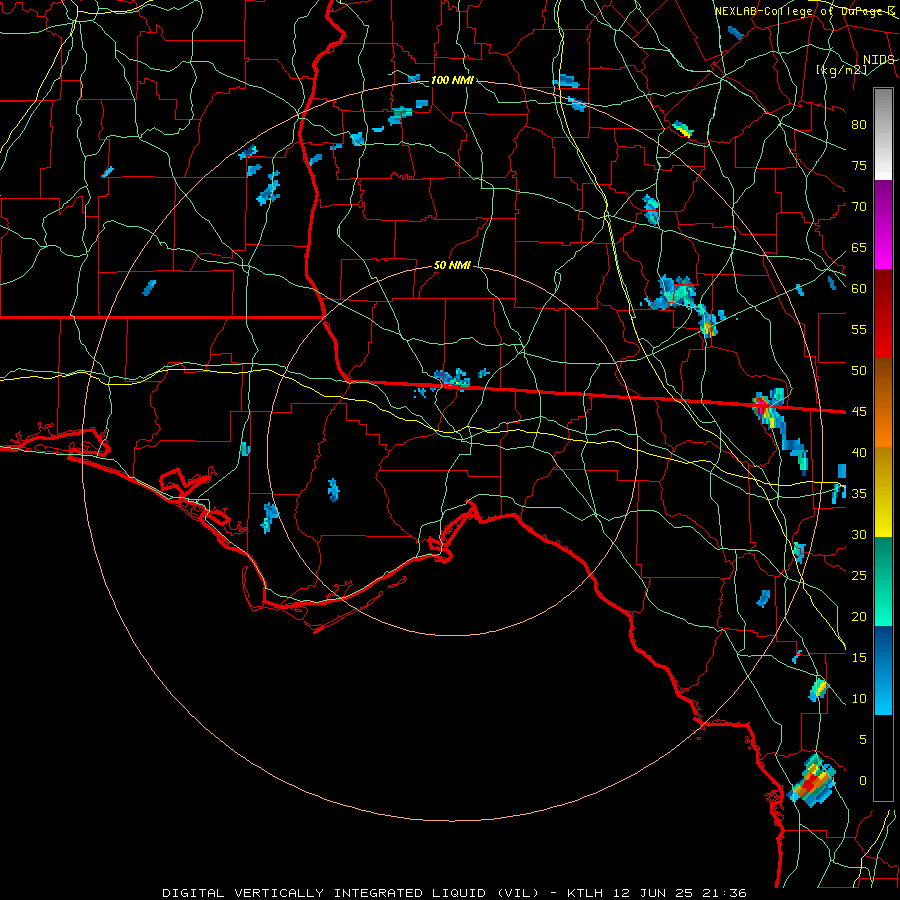The width and height of the screenshot is (900, 900).
Task: Click the 10 value on the color scale
Action: [859, 699]
